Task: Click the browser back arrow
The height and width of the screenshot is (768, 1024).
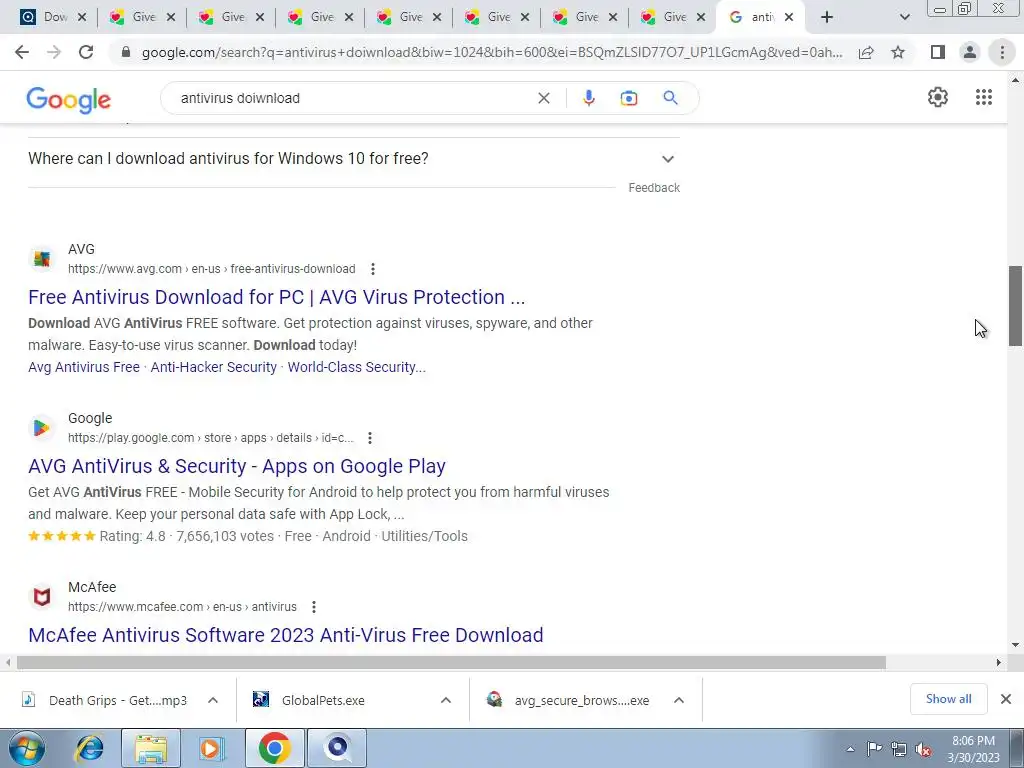Action: 22,52
